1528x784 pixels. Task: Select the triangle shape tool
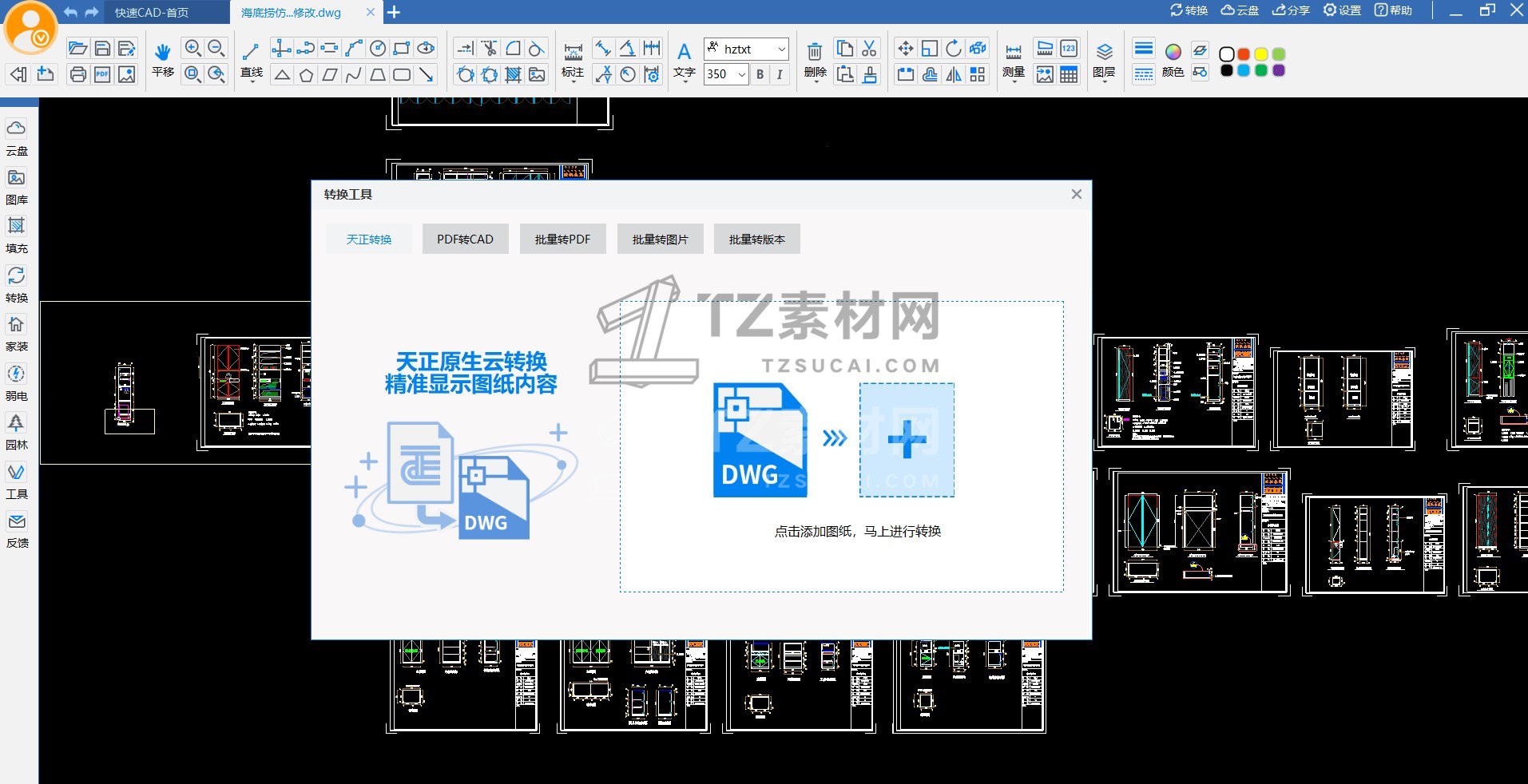tap(282, 75)
